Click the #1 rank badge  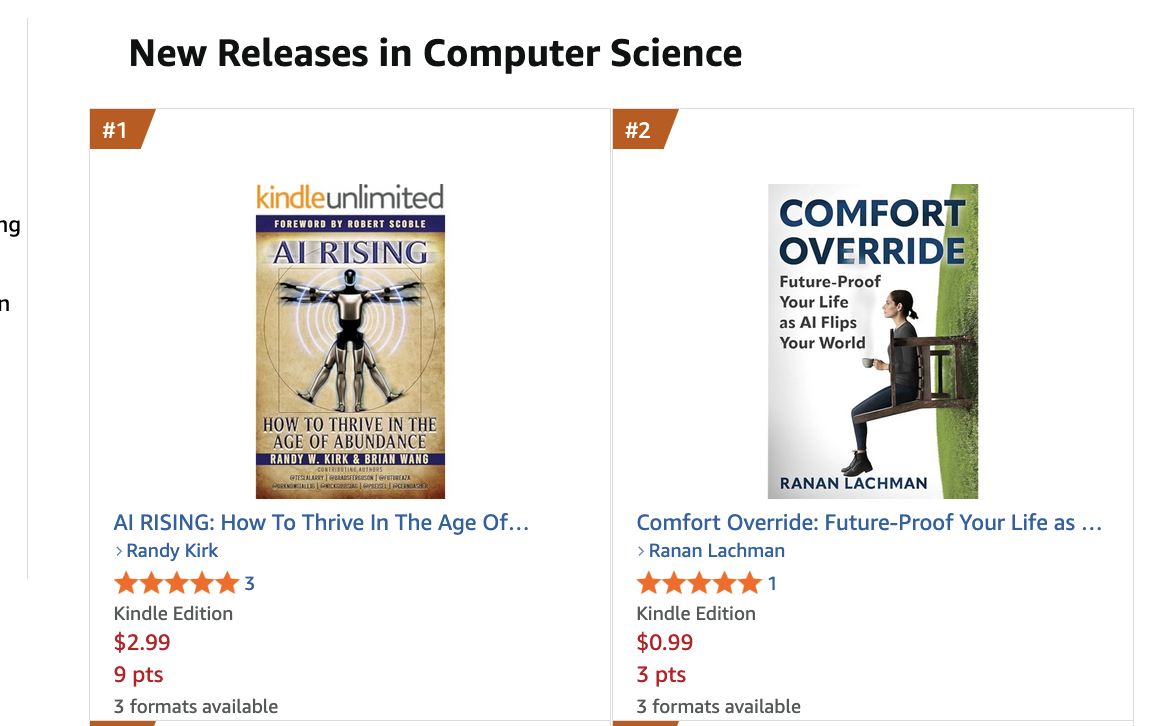click(x=116, y=130)
